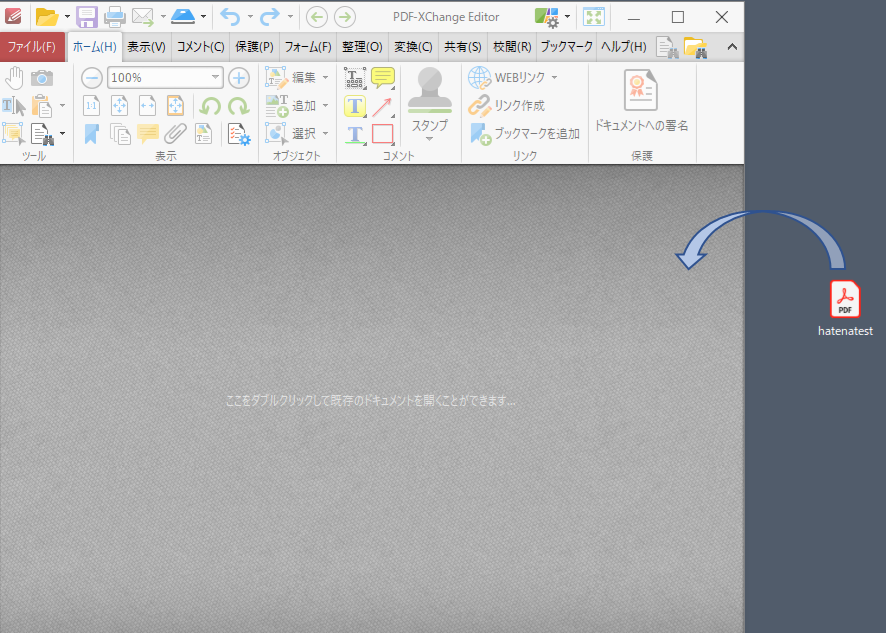Select the Underline Text tool
The height and width of the screenshot is (633, 886).
point(355,135)
